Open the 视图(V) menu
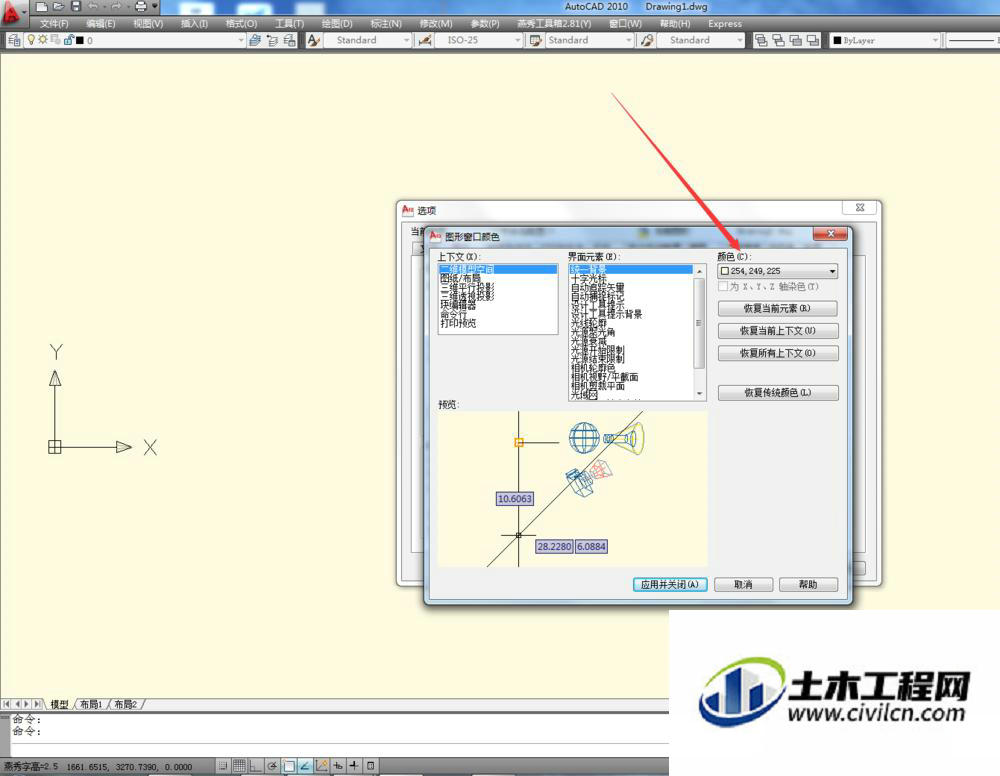The image size is (1000, 776). click(x=148, y=24)
